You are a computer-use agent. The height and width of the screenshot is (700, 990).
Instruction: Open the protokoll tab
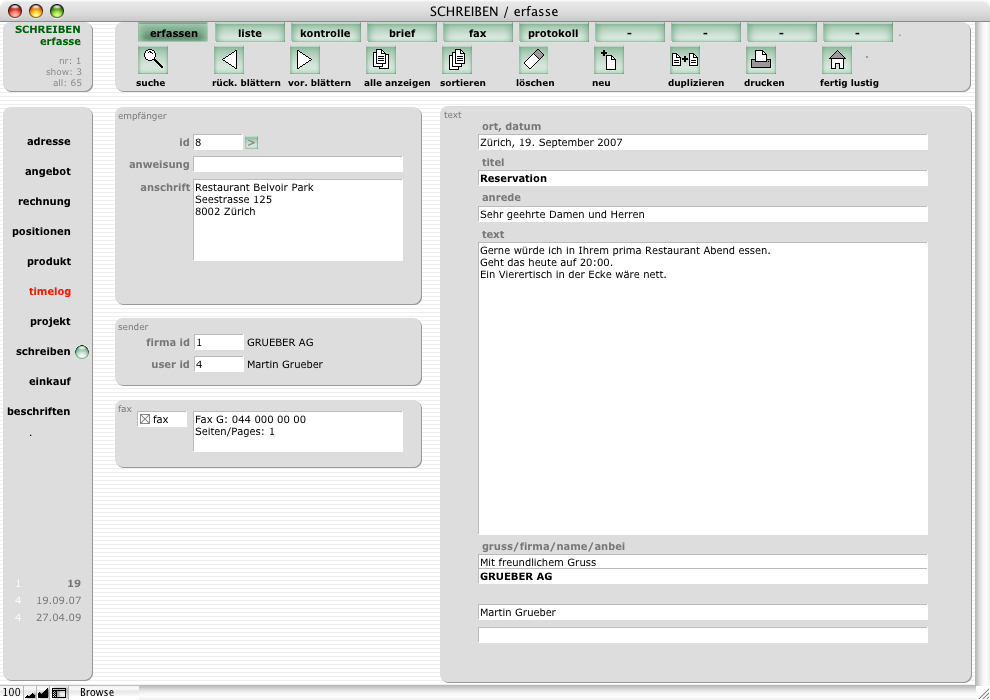click(x=554, y=33)
